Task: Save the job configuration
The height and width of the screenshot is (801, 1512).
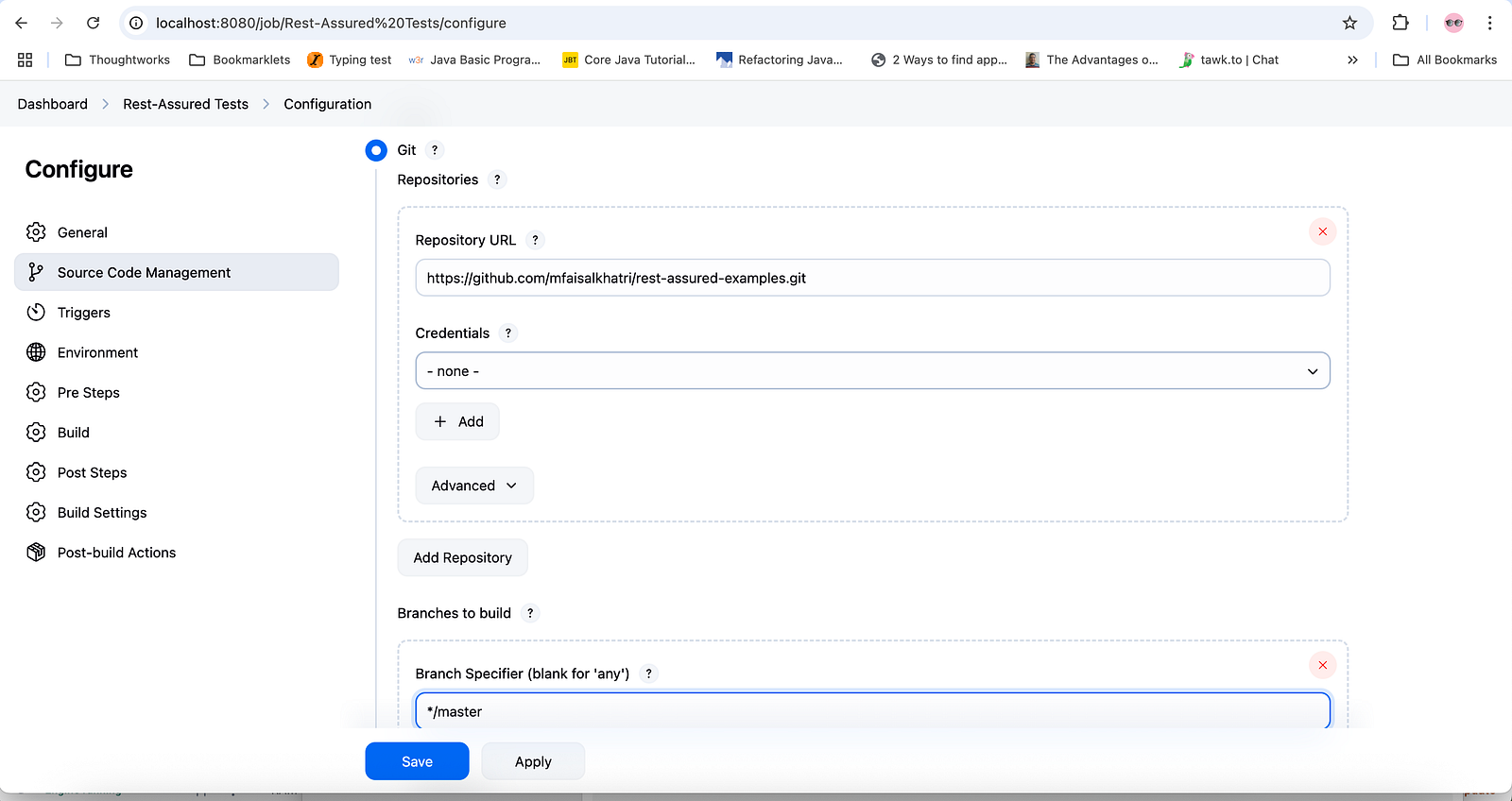Action: [x=417, y=761]
